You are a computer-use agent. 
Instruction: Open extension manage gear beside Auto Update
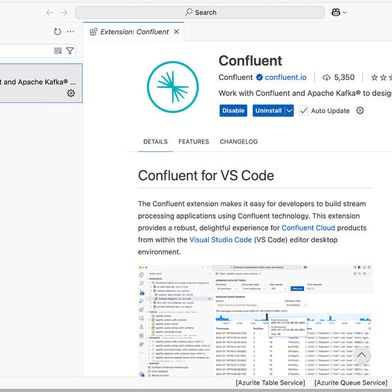click(x=360, y=111)
